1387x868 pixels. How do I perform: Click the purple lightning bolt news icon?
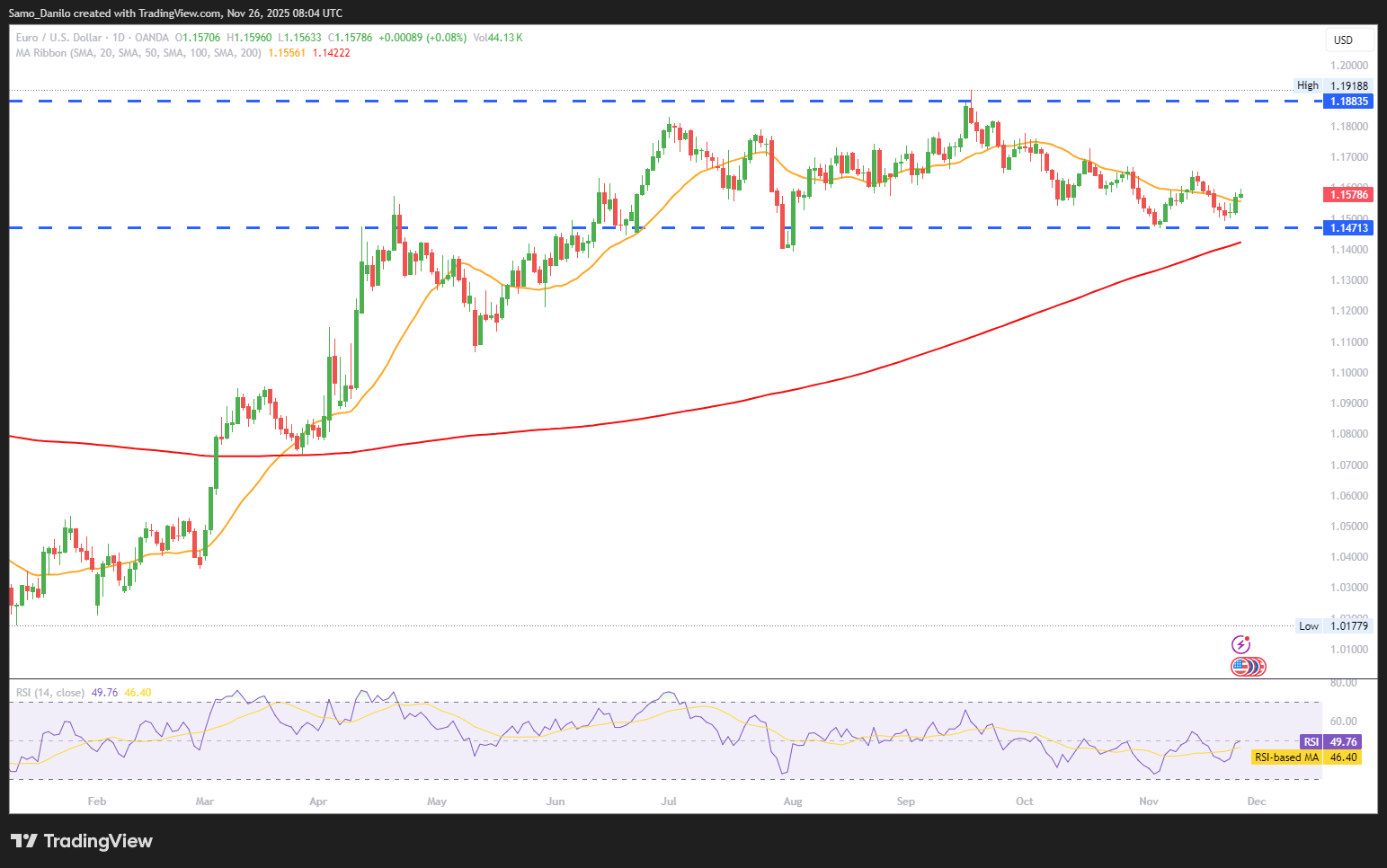coord(1240,644)
